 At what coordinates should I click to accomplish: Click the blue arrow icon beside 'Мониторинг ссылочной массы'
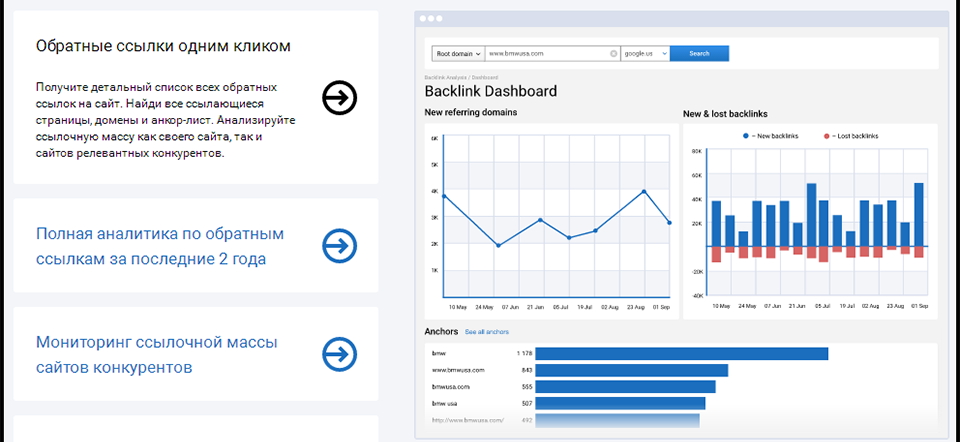tap(339, 354)
